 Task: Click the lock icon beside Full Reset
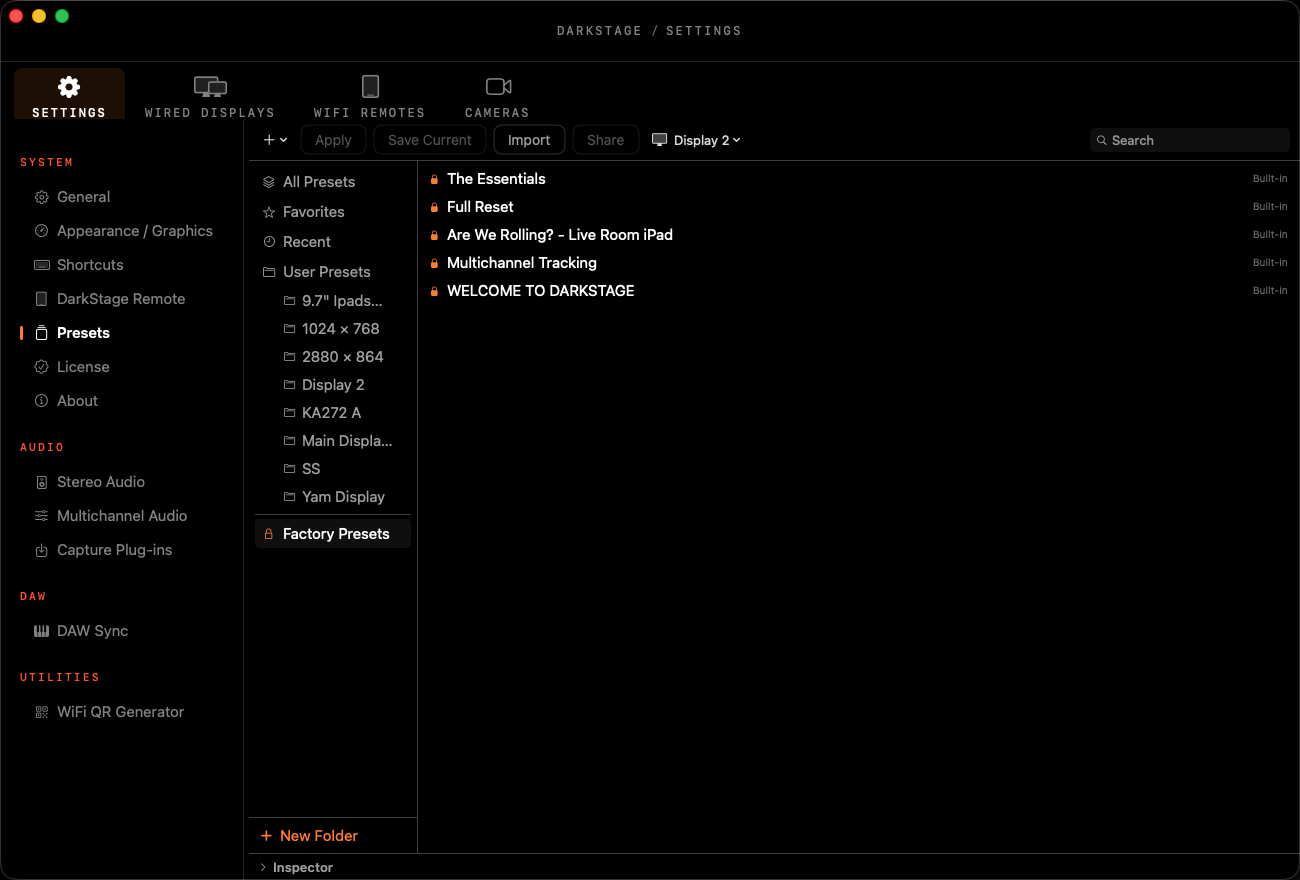click(x=434, y=207)
